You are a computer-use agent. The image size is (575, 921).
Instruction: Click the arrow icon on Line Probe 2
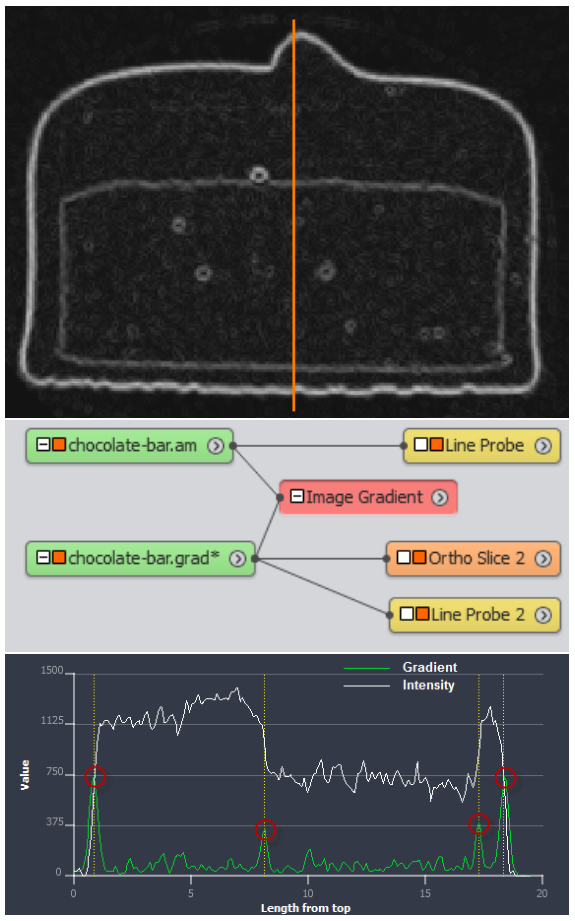click(x=543, y=615)
